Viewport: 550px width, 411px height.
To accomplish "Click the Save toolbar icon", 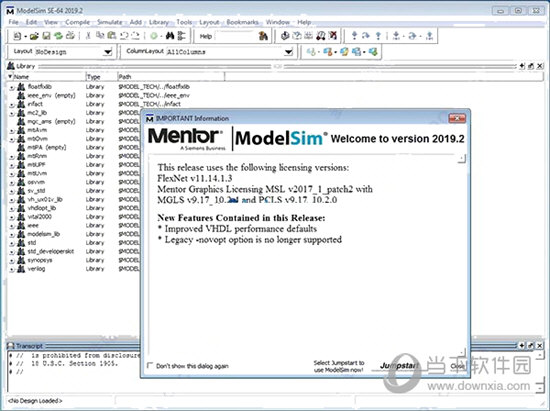I will [46, 36].
